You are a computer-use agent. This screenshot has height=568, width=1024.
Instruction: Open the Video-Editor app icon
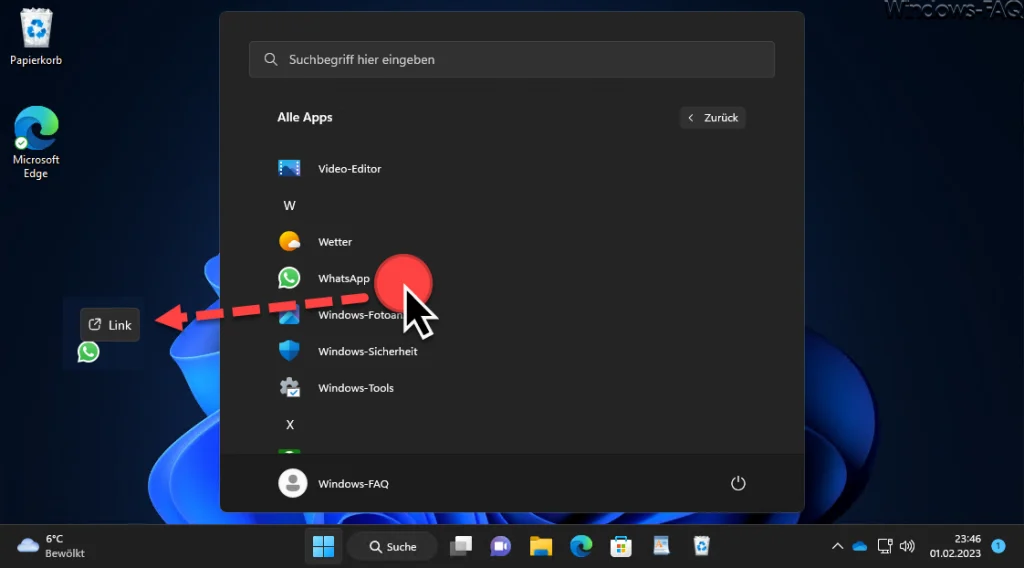(289, 168)
